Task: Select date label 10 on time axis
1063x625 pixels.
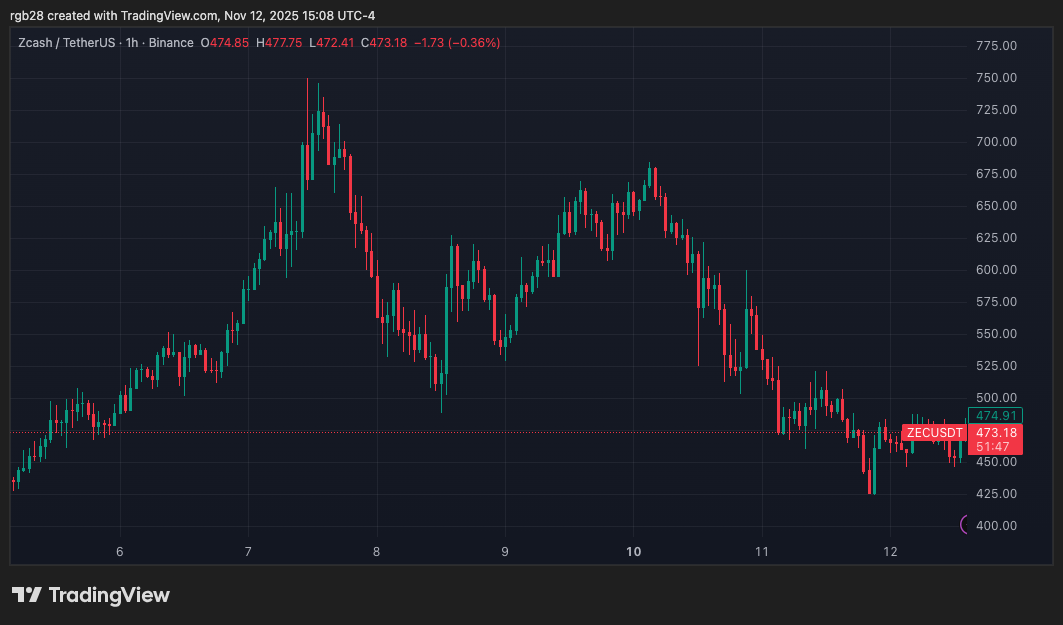Action: pos(633,551)
